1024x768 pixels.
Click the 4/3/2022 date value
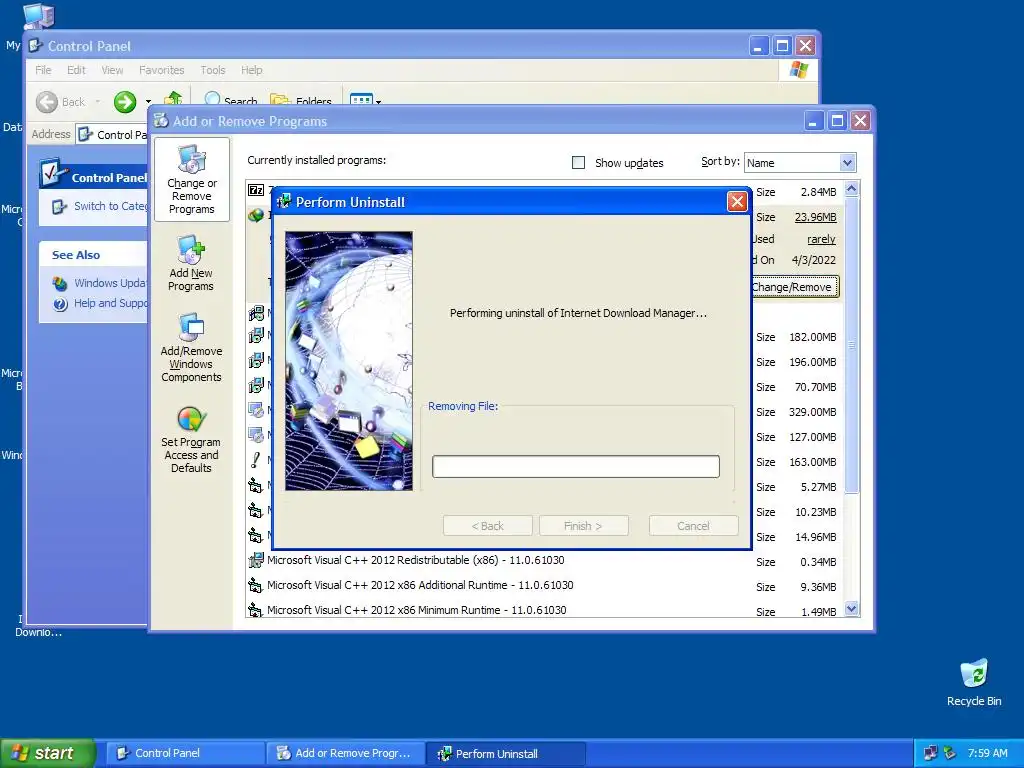pos(814,260)
